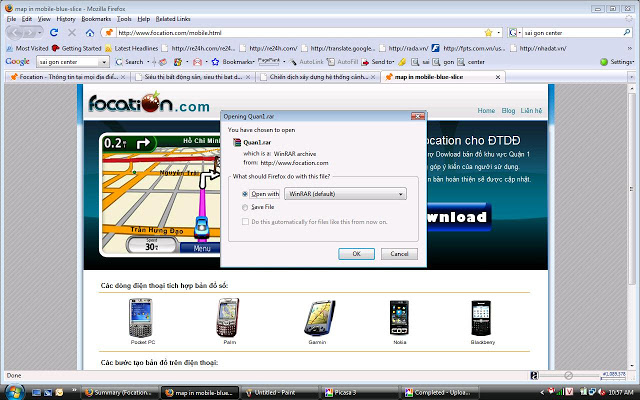Screen dimensions: 640x400
Task: Open the File menu
Action: point(11,19)
